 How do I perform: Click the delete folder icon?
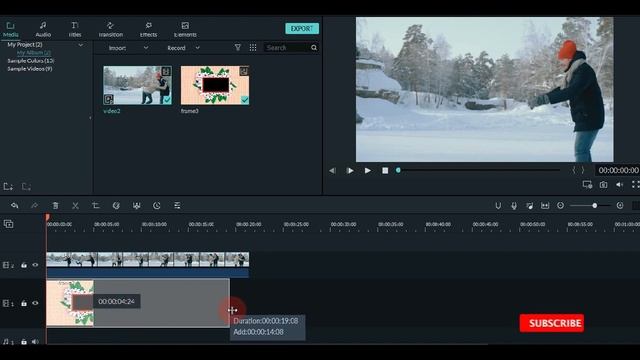[x=26, y=187]
